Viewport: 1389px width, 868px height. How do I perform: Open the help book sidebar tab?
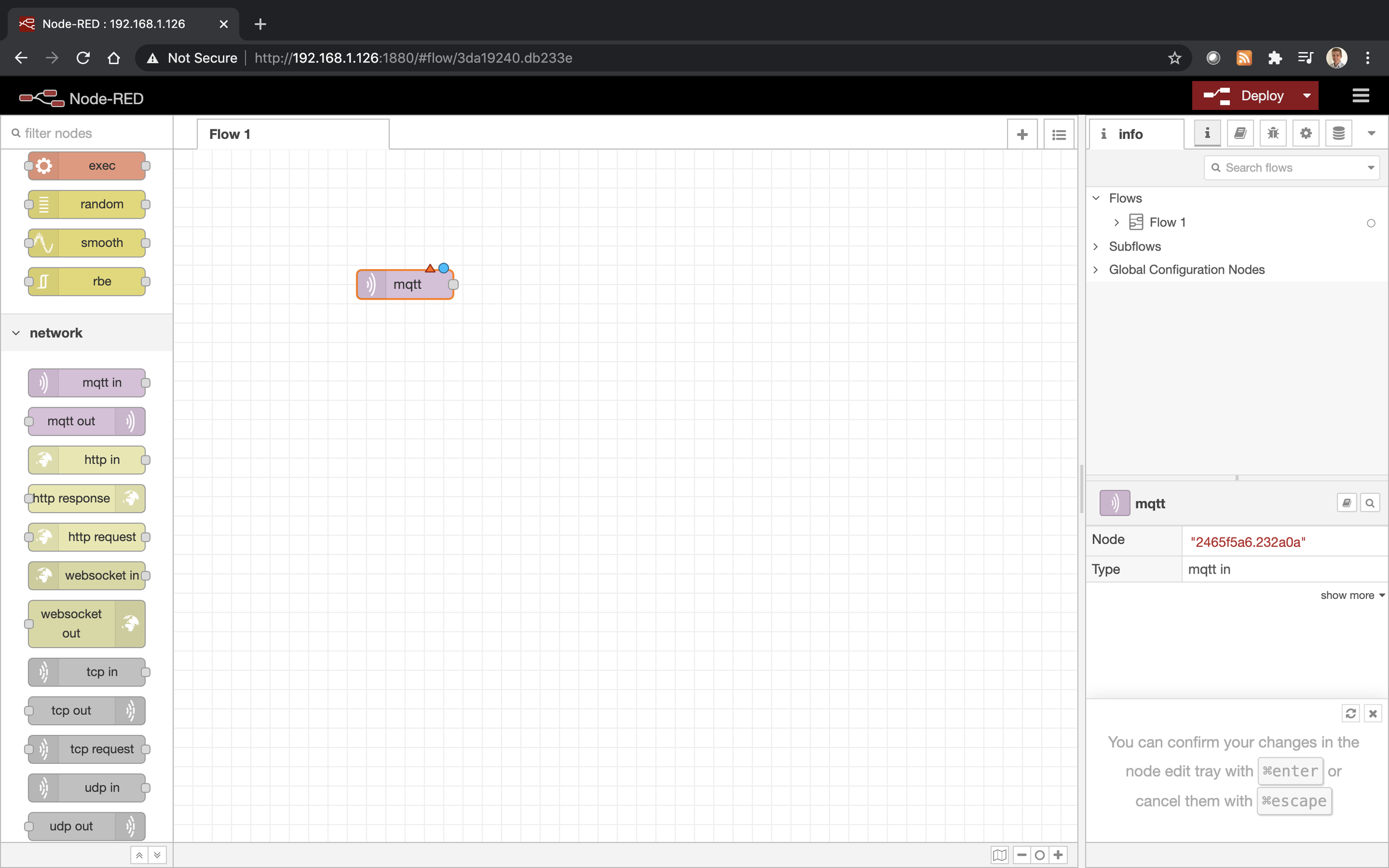coord(1240,134)
